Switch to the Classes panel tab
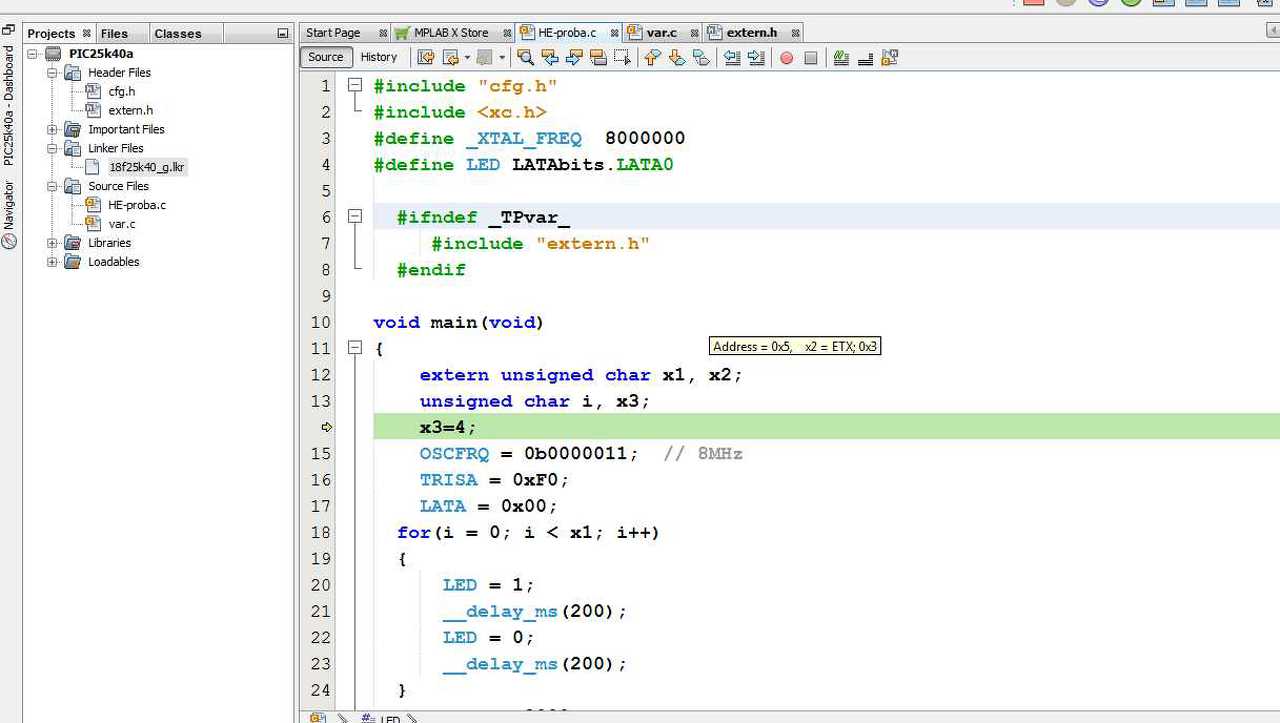The height and width of the screenshot is (723, 1280). tap(178, 34)
